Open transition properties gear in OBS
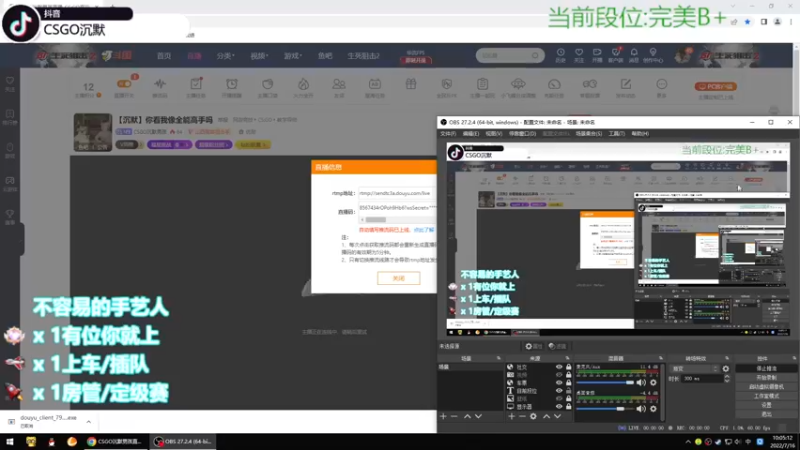Viewport: 800px width, 450px height. click(x=726, y=368)
